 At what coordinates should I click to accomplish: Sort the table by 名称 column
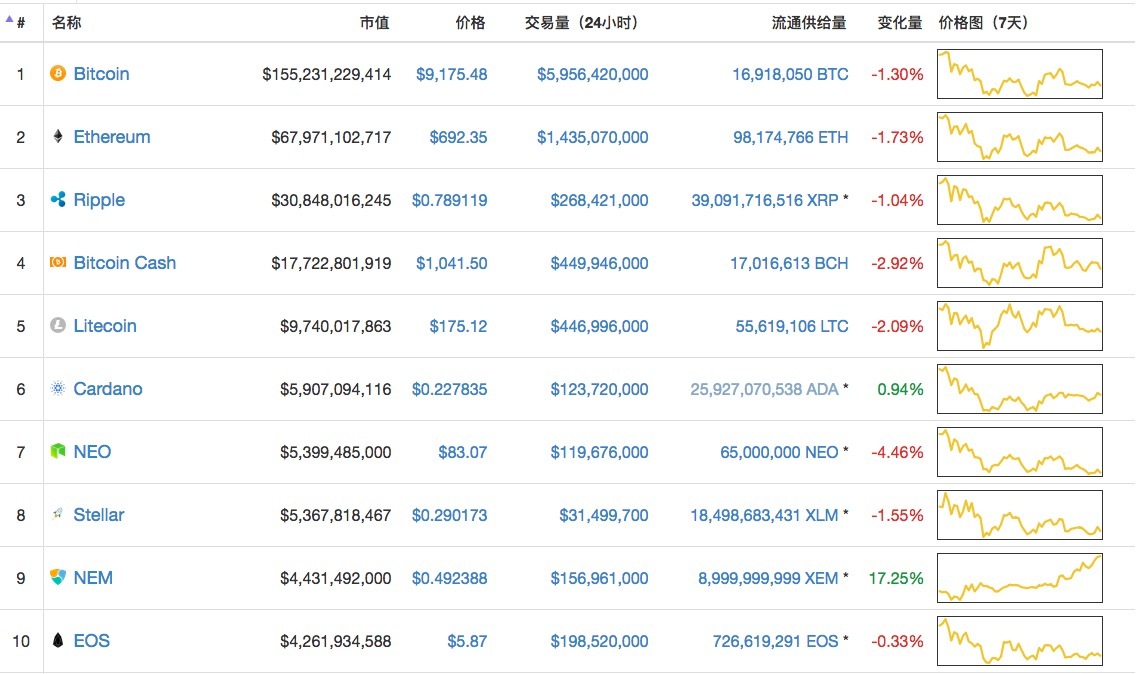[x=67, y=23]
